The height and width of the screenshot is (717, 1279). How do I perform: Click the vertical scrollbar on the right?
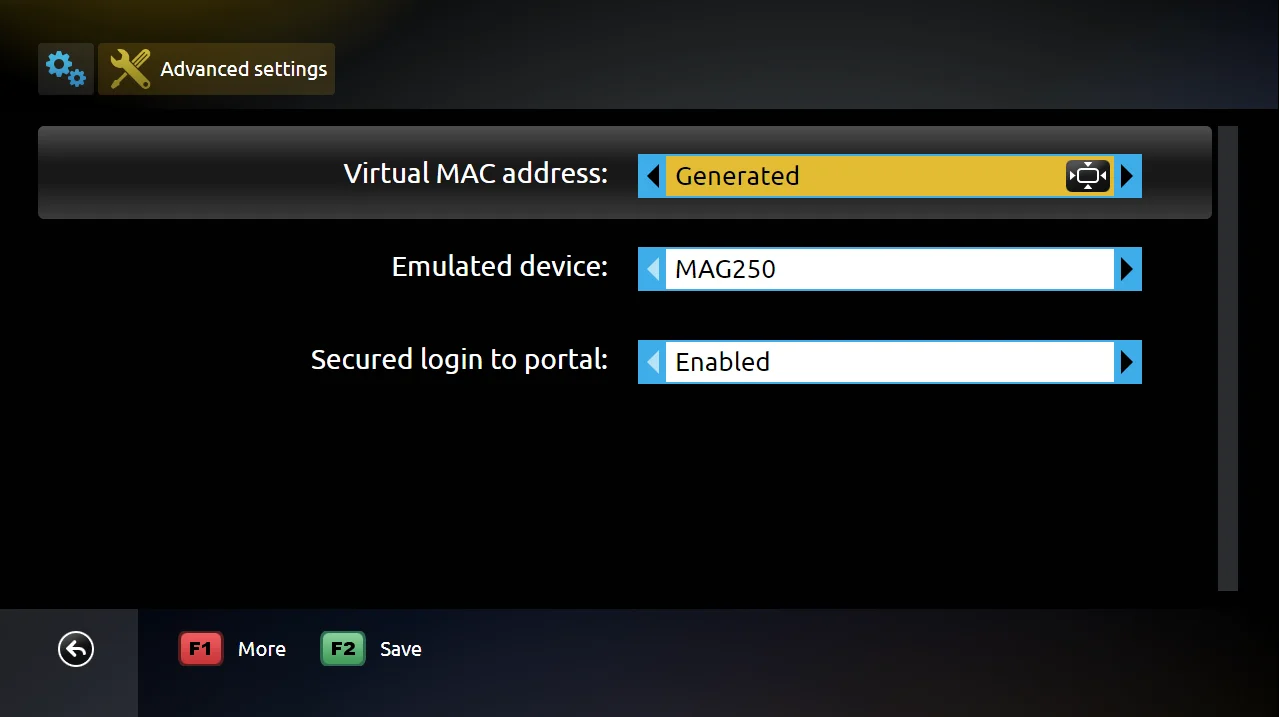pos(1228,358)
